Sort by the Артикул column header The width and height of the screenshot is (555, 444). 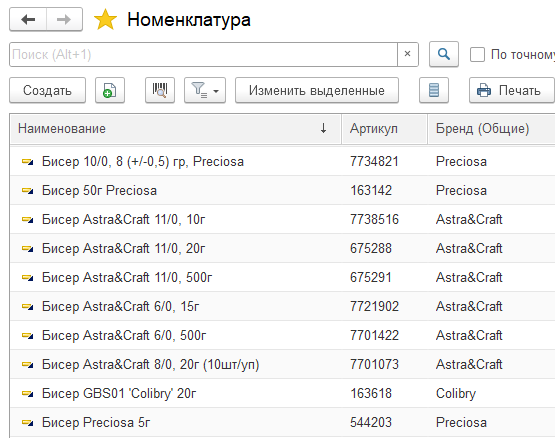[384, 129]
